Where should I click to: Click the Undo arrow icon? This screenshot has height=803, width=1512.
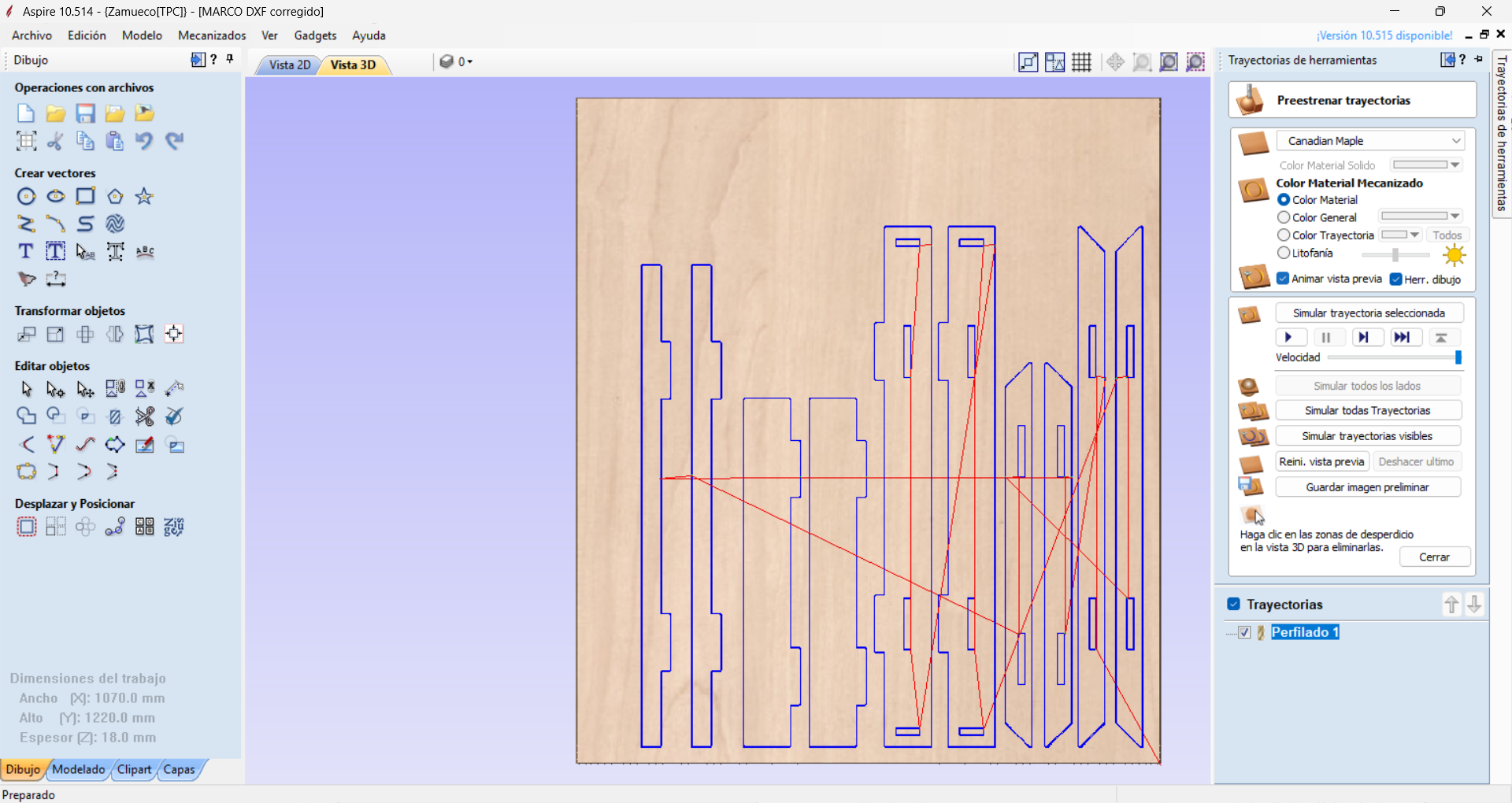pos(144,141)
